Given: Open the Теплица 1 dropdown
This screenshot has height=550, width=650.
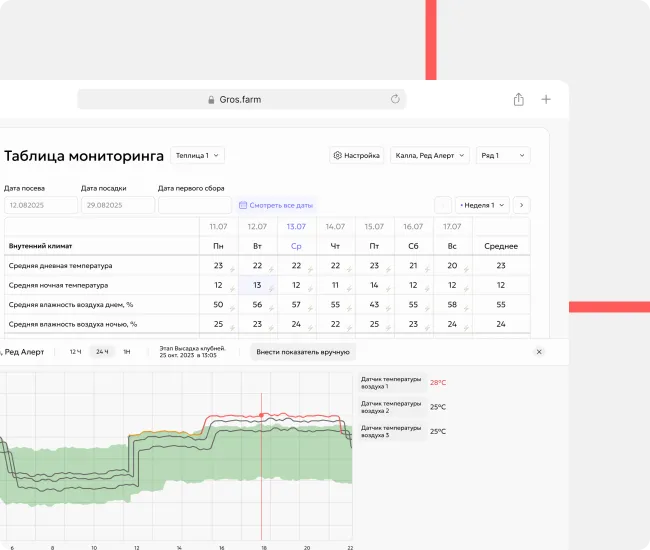Looking at the screenshot, I should pos(198,156).
